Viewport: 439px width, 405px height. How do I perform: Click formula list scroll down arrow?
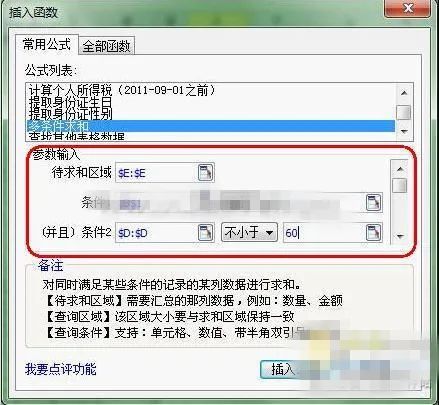point(404,132)
